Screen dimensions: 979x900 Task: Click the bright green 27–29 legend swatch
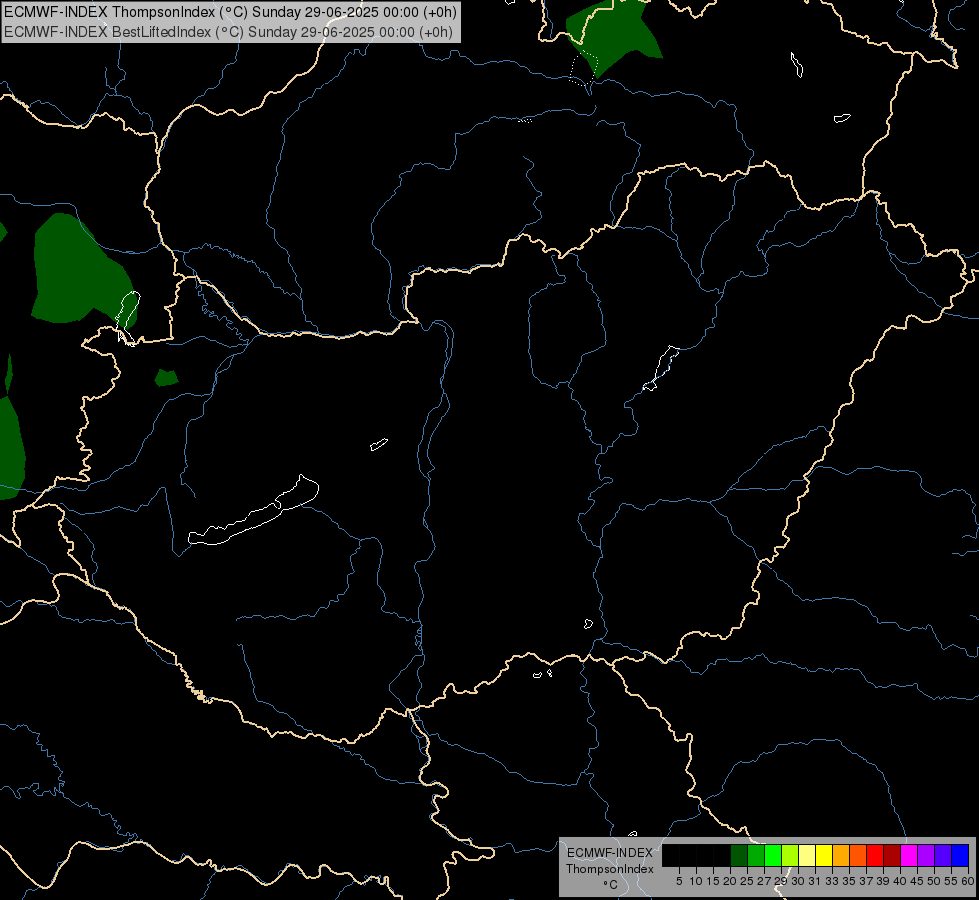coord(773,855)
